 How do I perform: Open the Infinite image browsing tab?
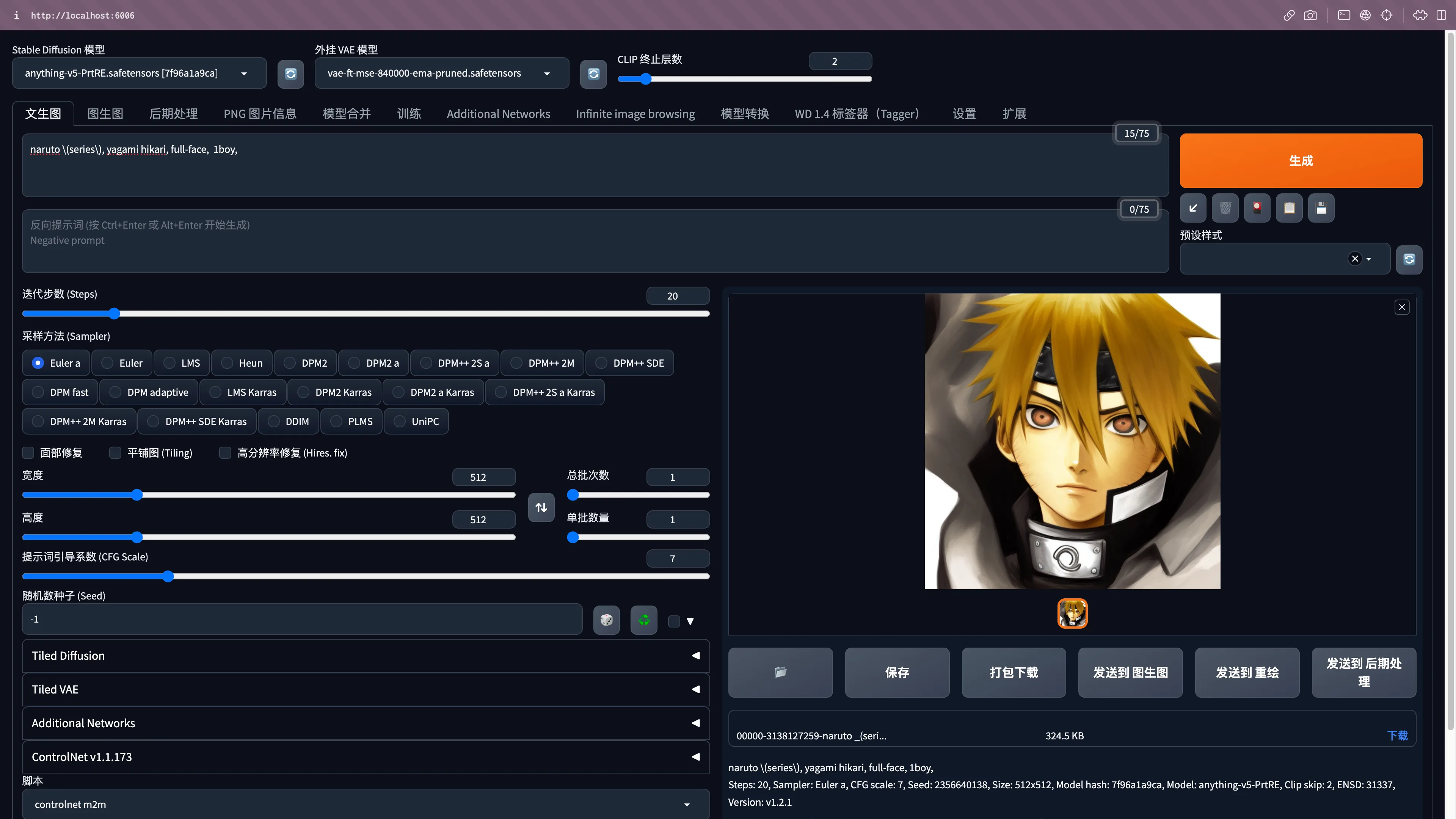pyautogui.click(x=635, y=114)
